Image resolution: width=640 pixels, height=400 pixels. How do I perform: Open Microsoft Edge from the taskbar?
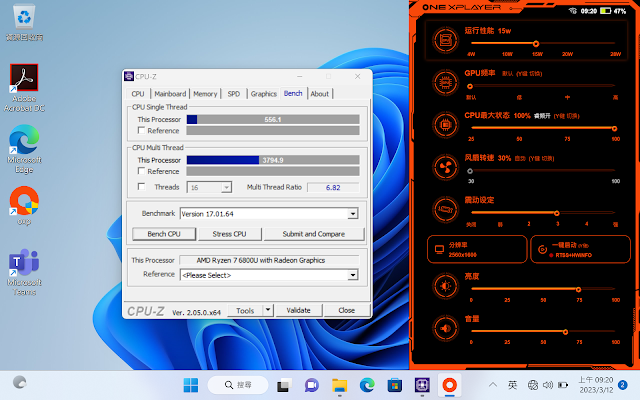point(367,385)
